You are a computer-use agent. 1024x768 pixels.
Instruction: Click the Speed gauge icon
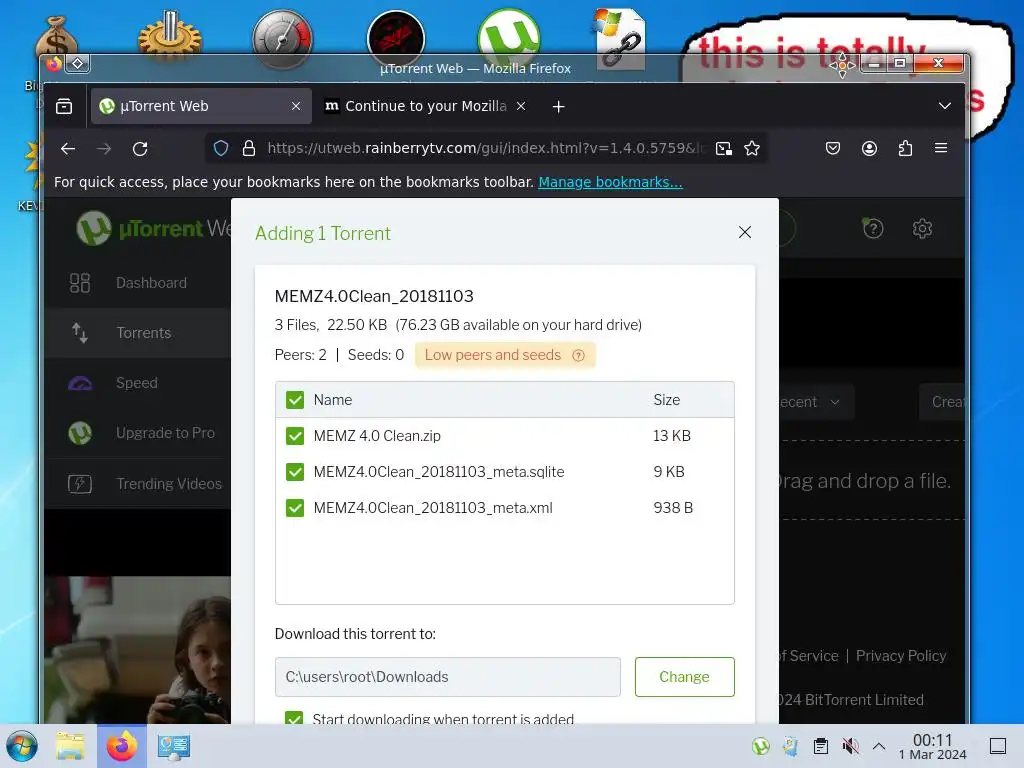(80, 383)
